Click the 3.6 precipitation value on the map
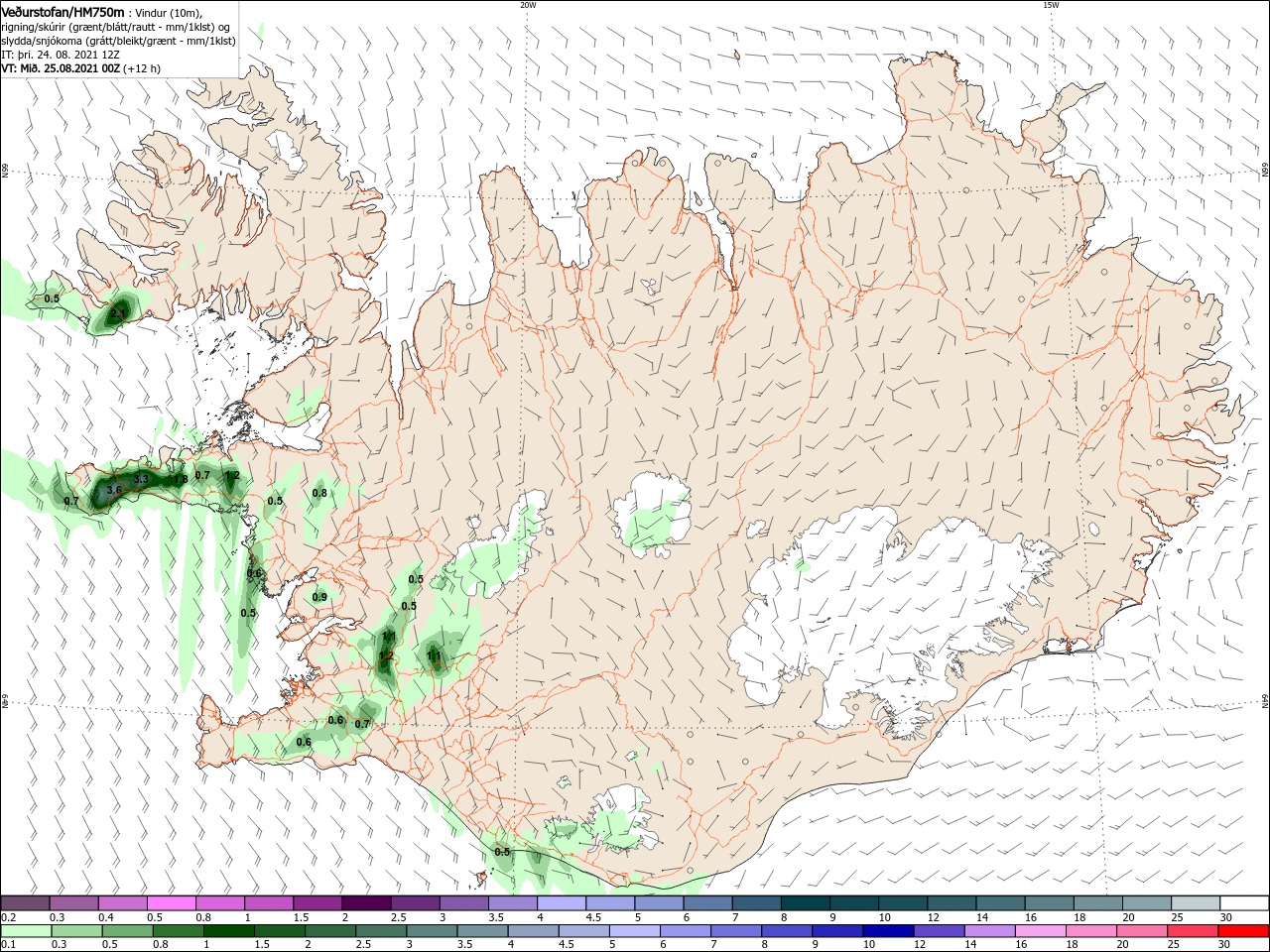The height and width of the screenshot is (952, 1270). [113, 490]
